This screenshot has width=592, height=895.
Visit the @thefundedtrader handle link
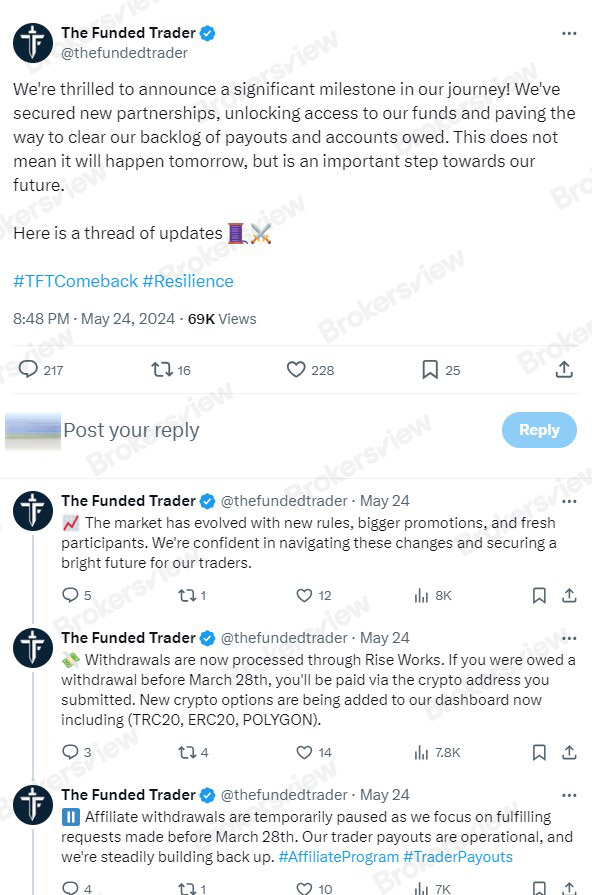(x=118, y=53)
